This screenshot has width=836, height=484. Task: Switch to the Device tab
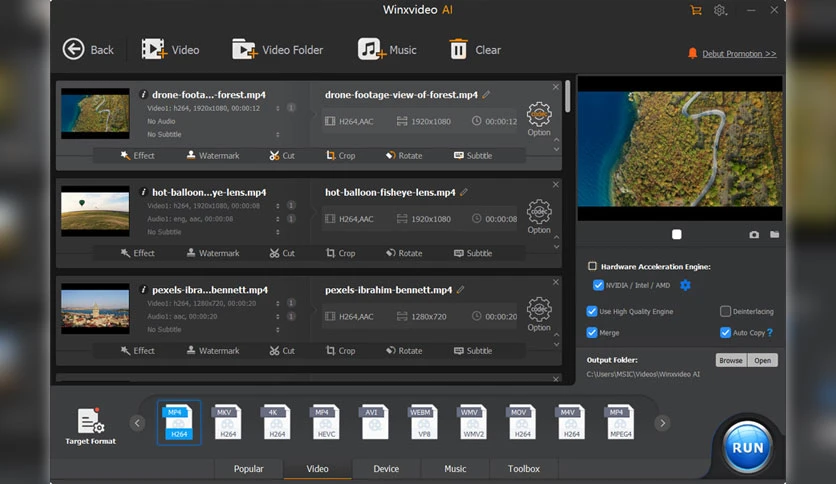tap(386, 469)
